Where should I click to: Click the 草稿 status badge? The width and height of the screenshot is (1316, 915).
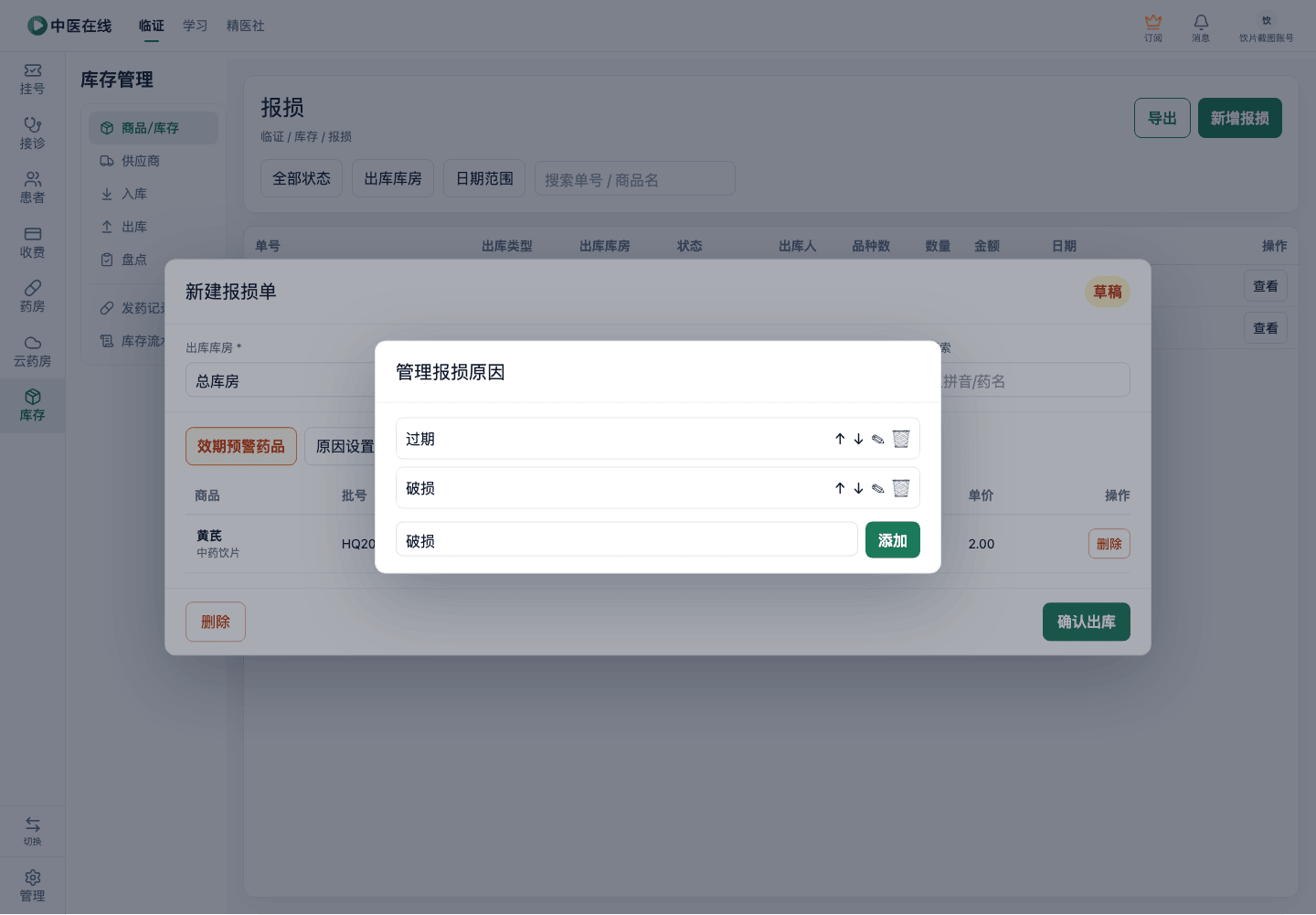[1108, 292]
